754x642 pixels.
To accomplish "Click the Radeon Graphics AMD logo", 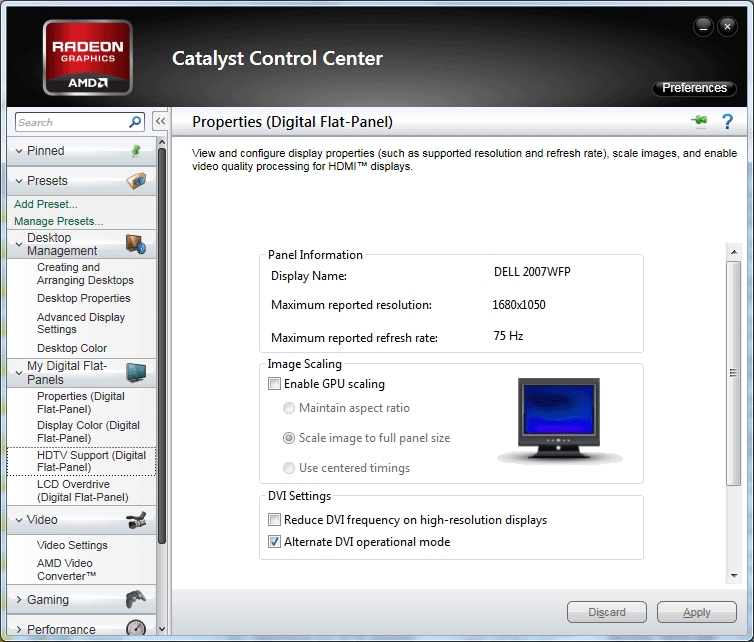I will (88, 57).
